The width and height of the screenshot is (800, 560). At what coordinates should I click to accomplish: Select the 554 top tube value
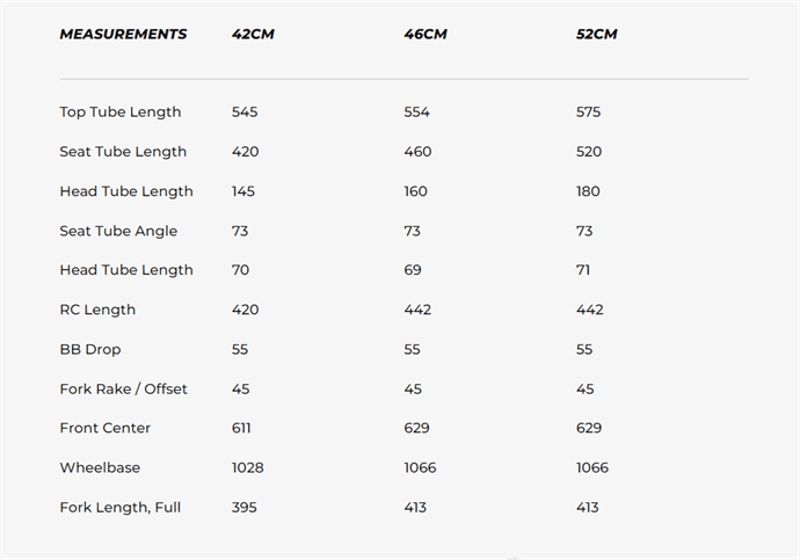click(x=417, y=112)
